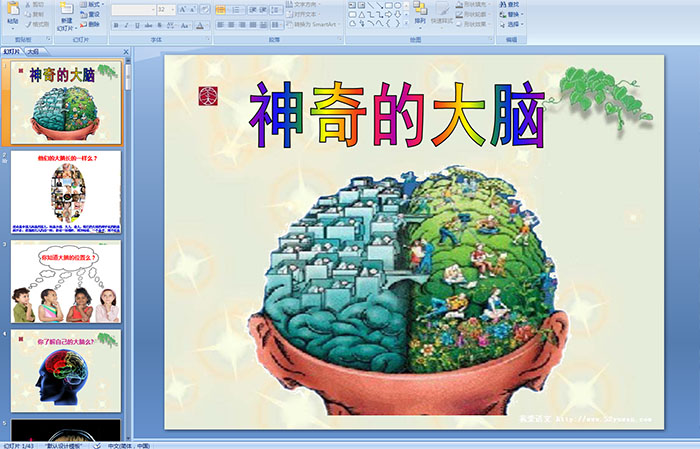This screenshot has height=449, width=700.
Task: Open the Select (选择) menu
Action: (x=511, y=24)
